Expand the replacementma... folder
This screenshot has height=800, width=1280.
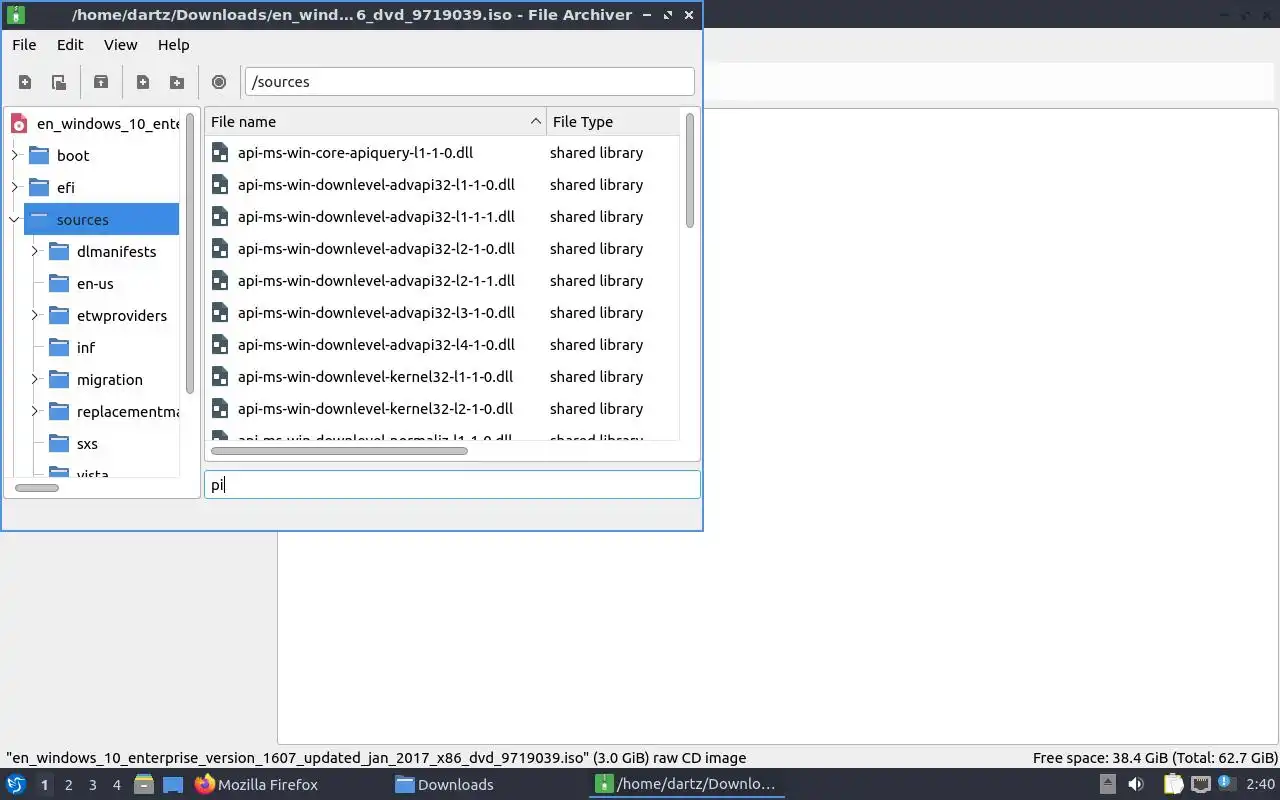tap(35, 412)
